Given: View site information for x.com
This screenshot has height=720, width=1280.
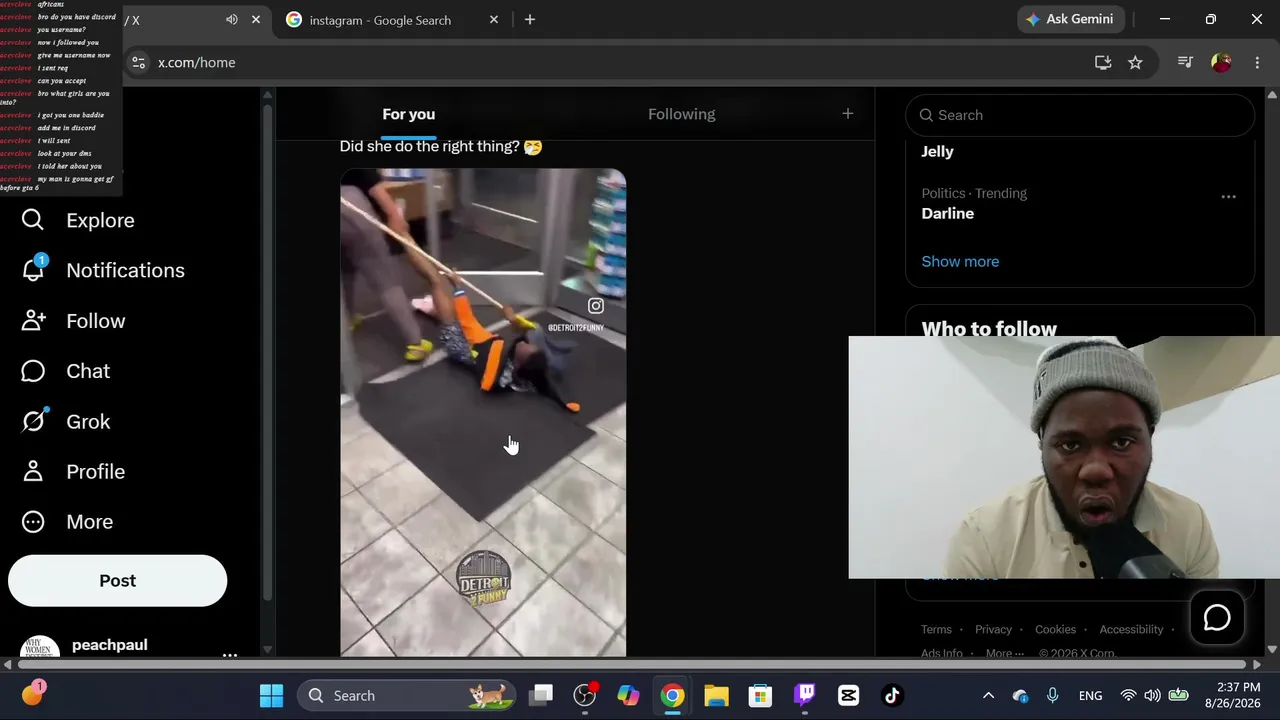Looking at the screenshot, I should coord(139,62).
